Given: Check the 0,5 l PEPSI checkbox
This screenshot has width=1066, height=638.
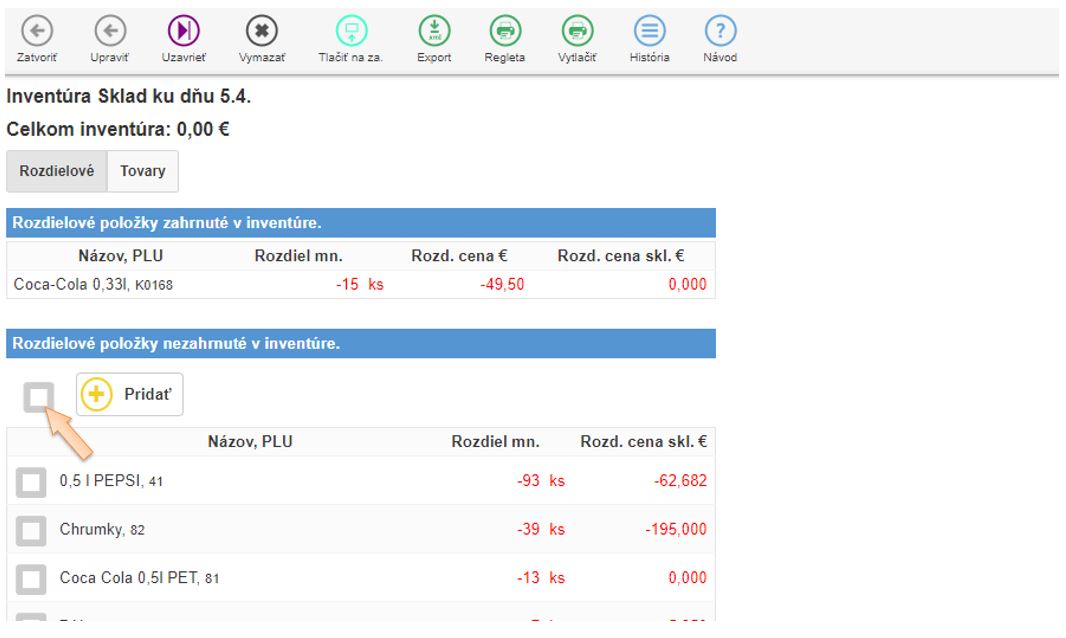Looking at the screenshot, I should pyautogui.click(x=31, y=482).
